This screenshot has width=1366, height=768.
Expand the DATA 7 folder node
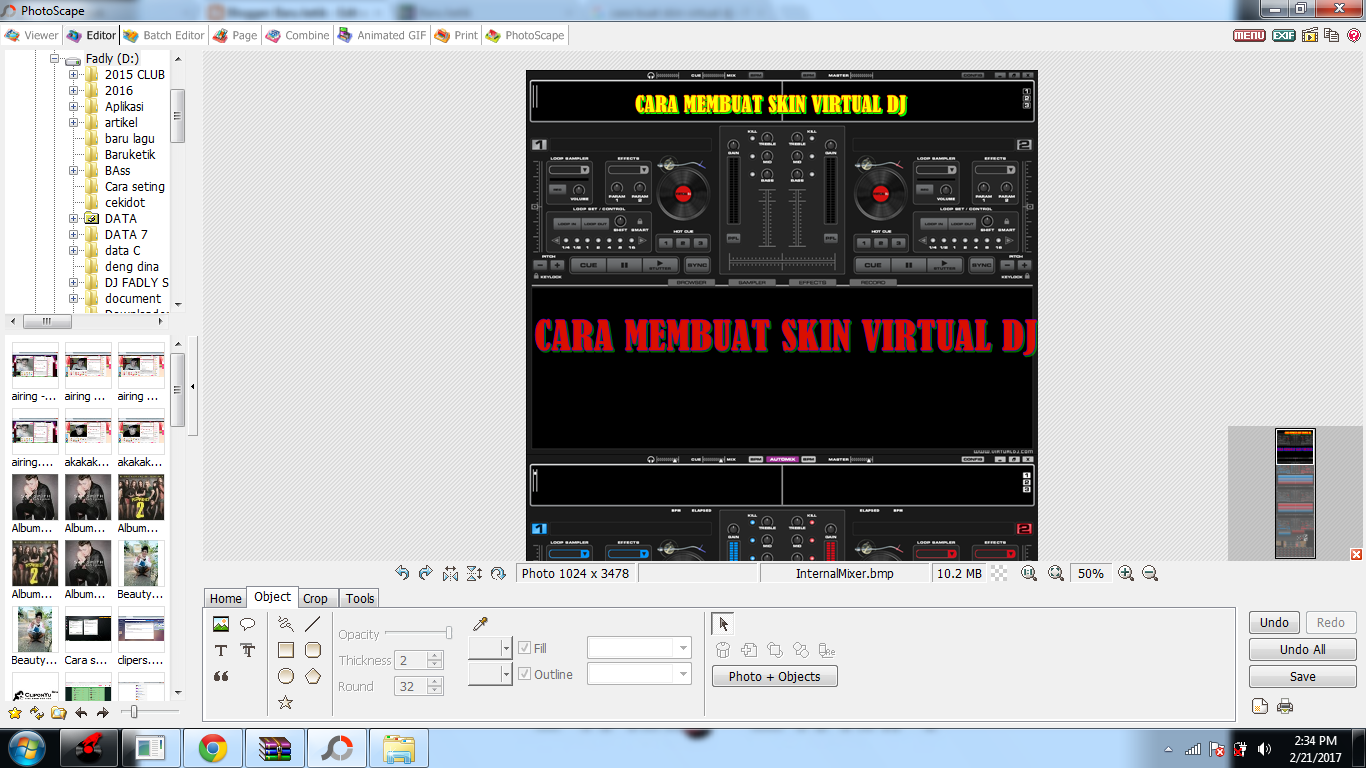pos(73,235)
